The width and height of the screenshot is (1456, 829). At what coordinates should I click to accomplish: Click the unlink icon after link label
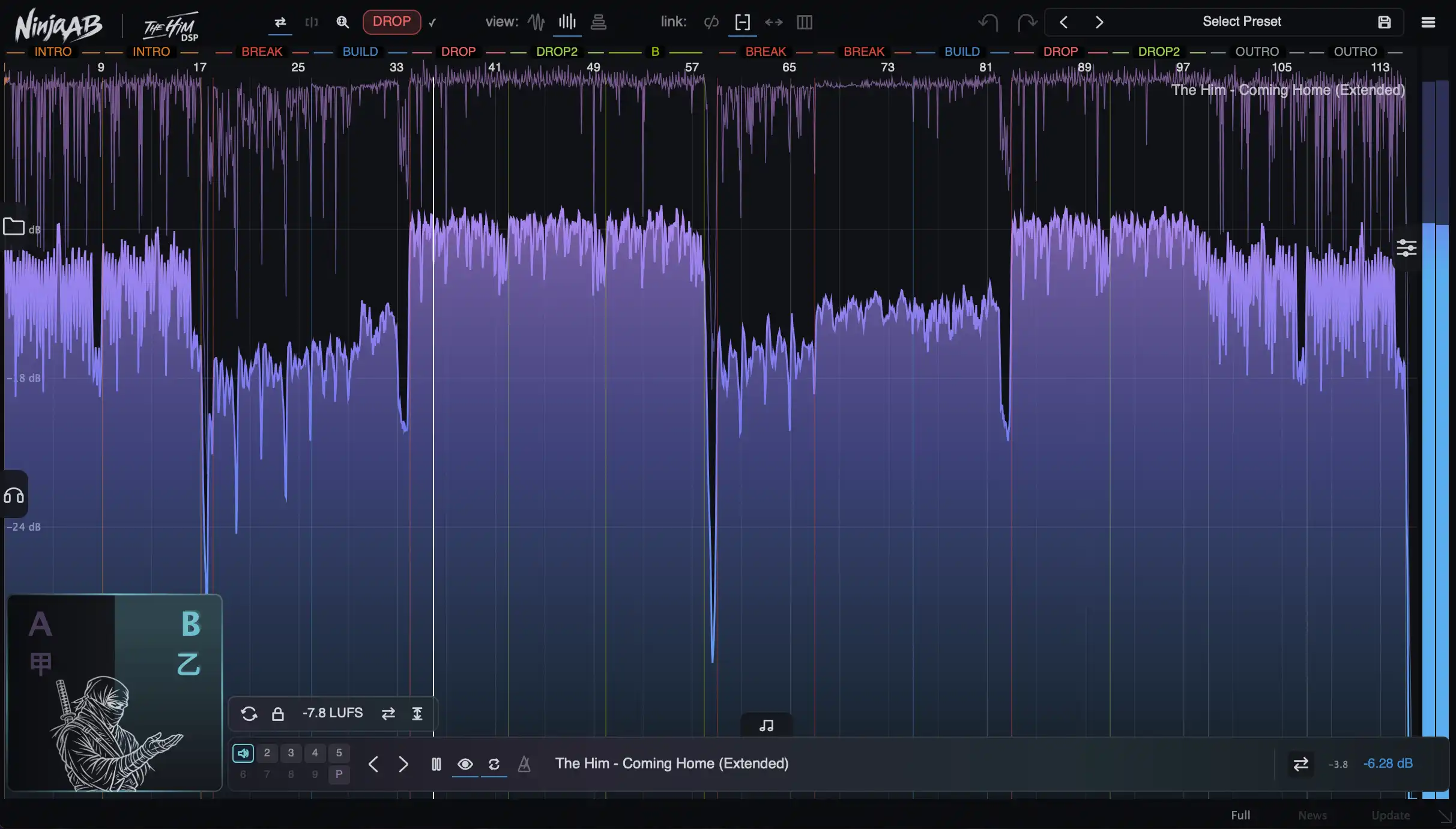(711, 22)
